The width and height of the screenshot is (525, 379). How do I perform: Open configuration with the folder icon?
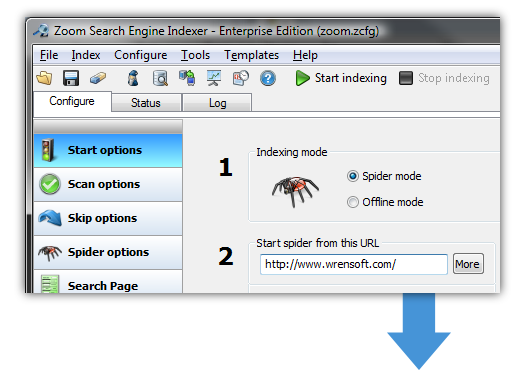[x=44, y=78]
